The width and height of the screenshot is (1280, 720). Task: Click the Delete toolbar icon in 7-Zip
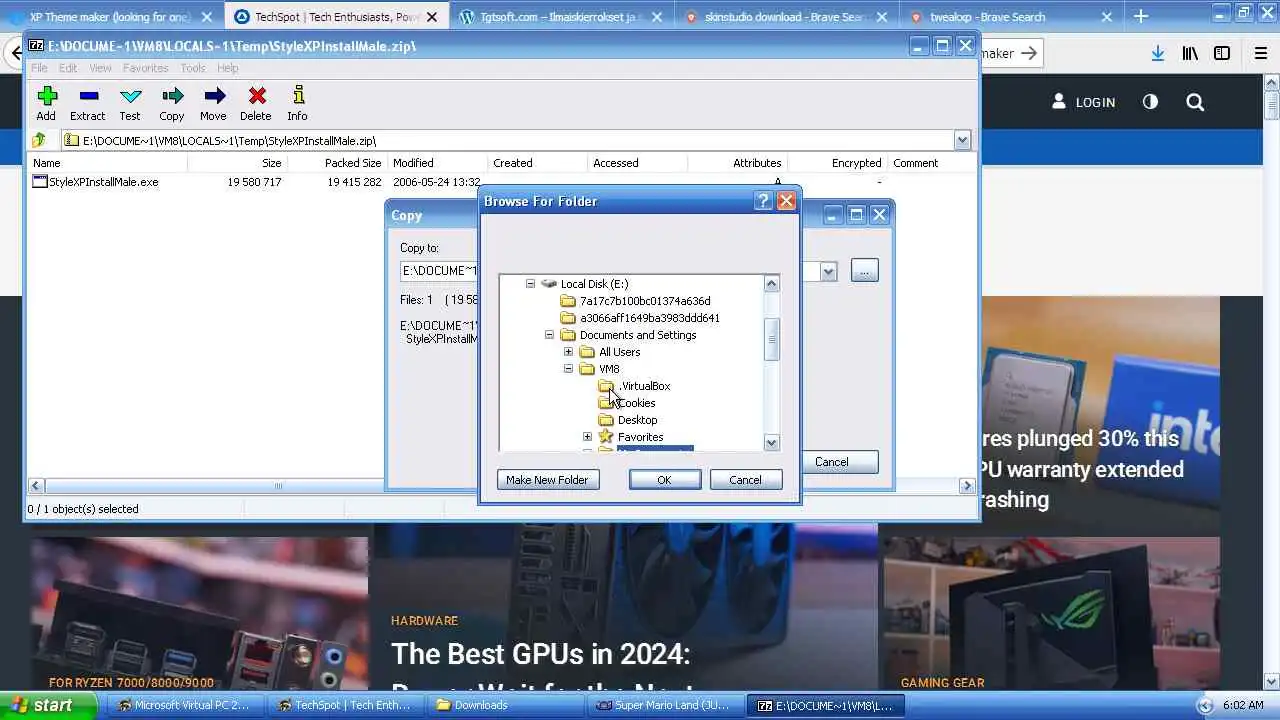[x=257, y=96]
